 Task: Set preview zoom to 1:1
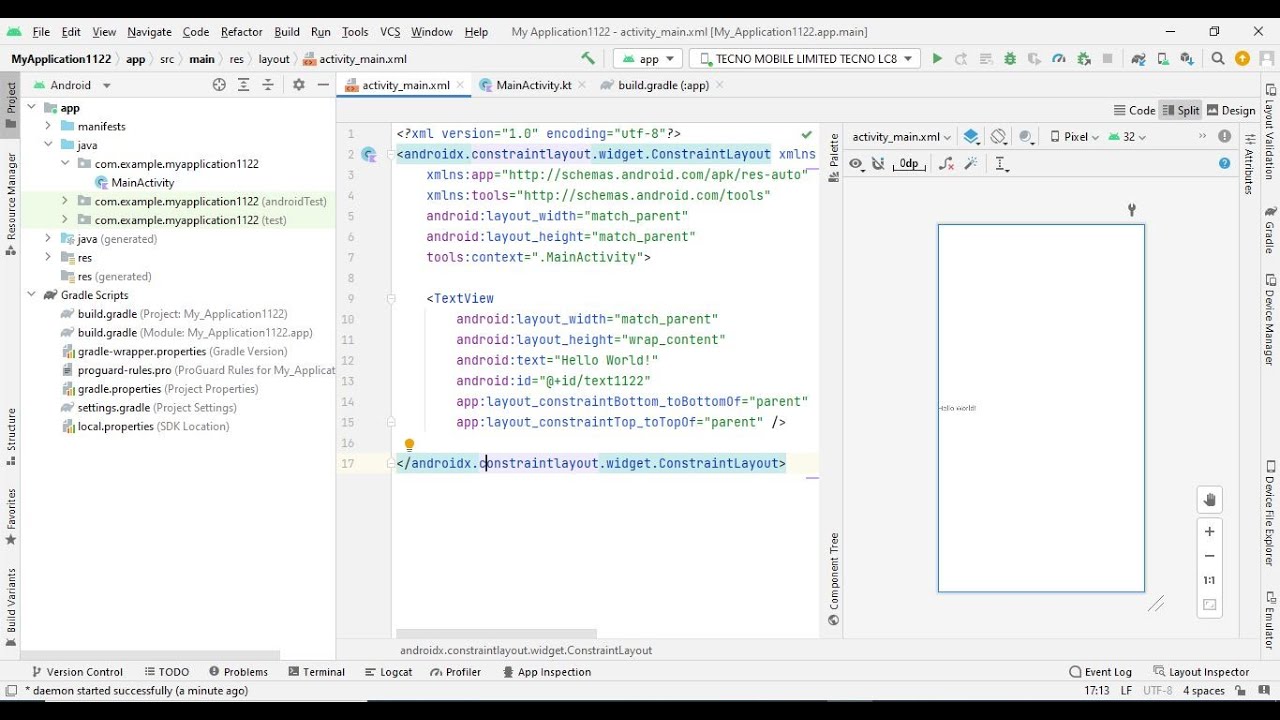(x=1210, y=580)
